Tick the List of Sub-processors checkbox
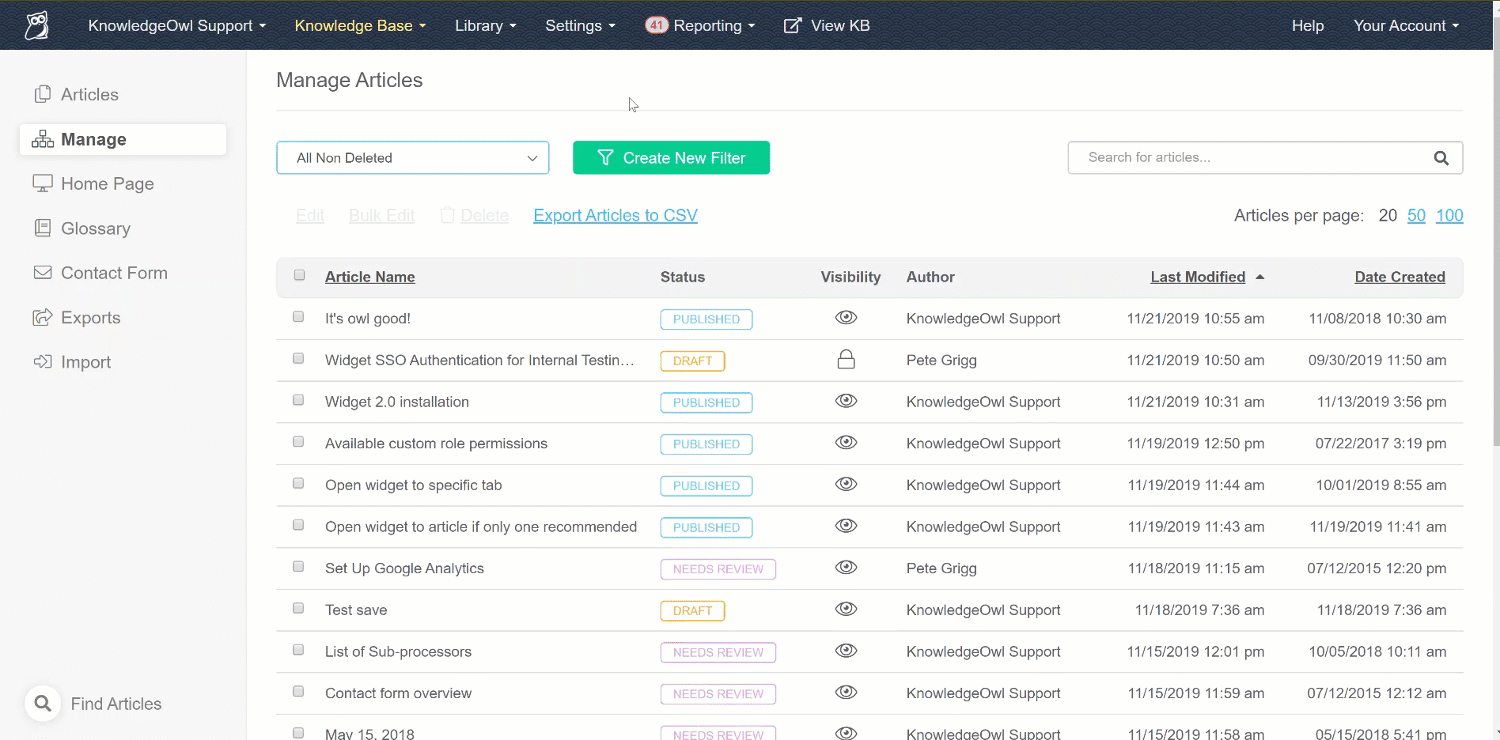This screenshot has width=1500, height=740. click(x=298, y=650)
